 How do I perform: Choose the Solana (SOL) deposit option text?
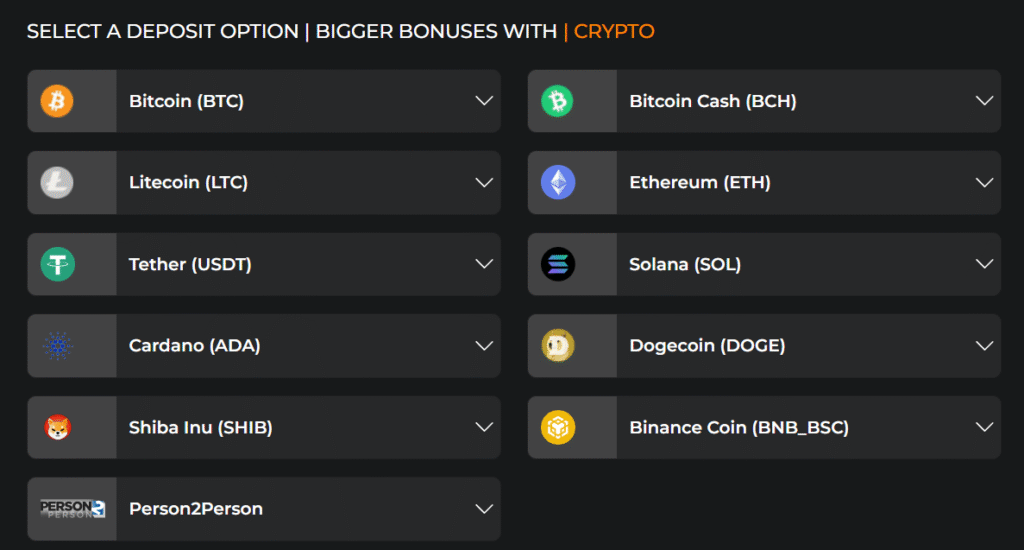coord(685,264)
